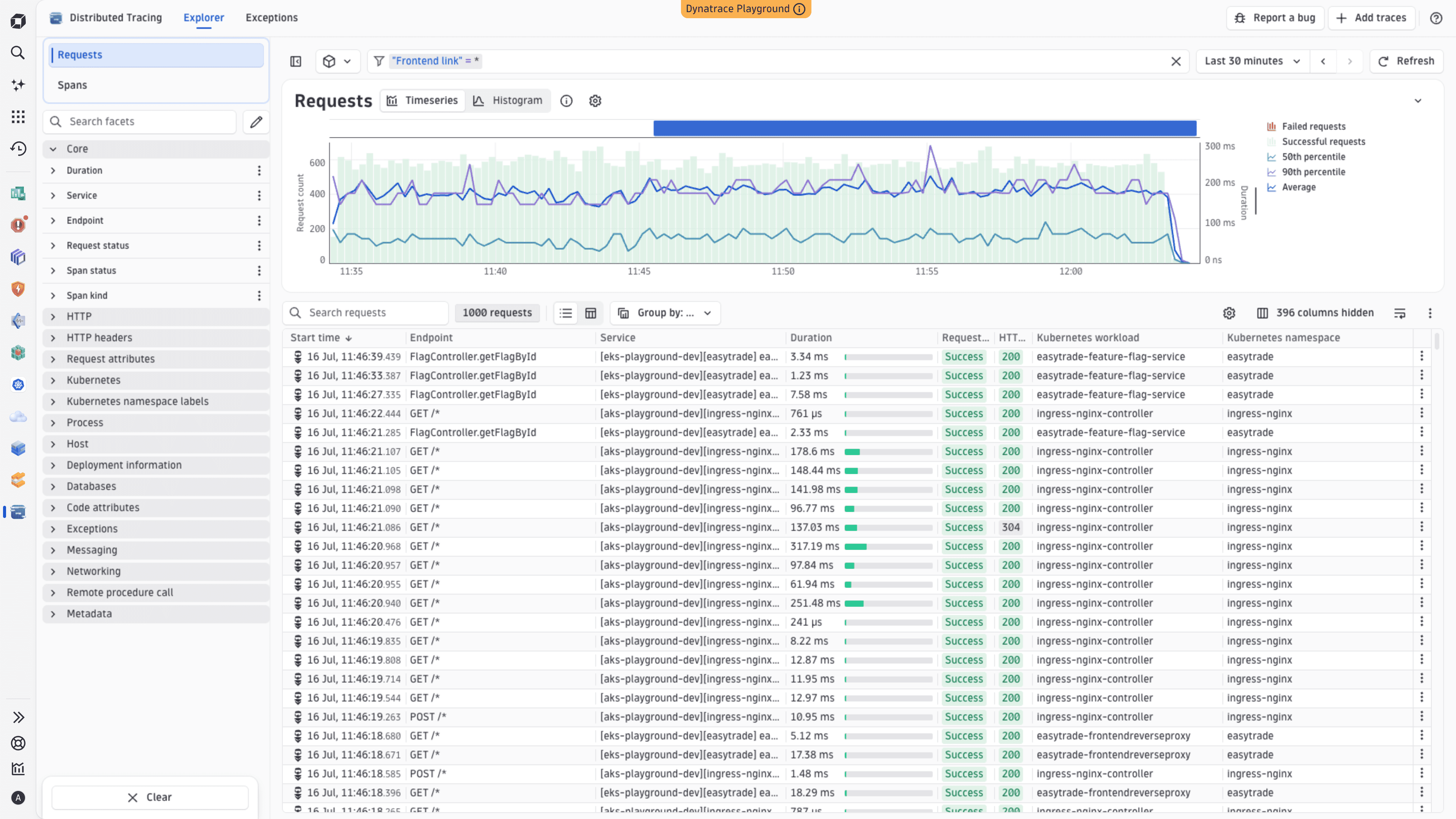
Task: Click Add traces button
Action: tap(1371, 18)
